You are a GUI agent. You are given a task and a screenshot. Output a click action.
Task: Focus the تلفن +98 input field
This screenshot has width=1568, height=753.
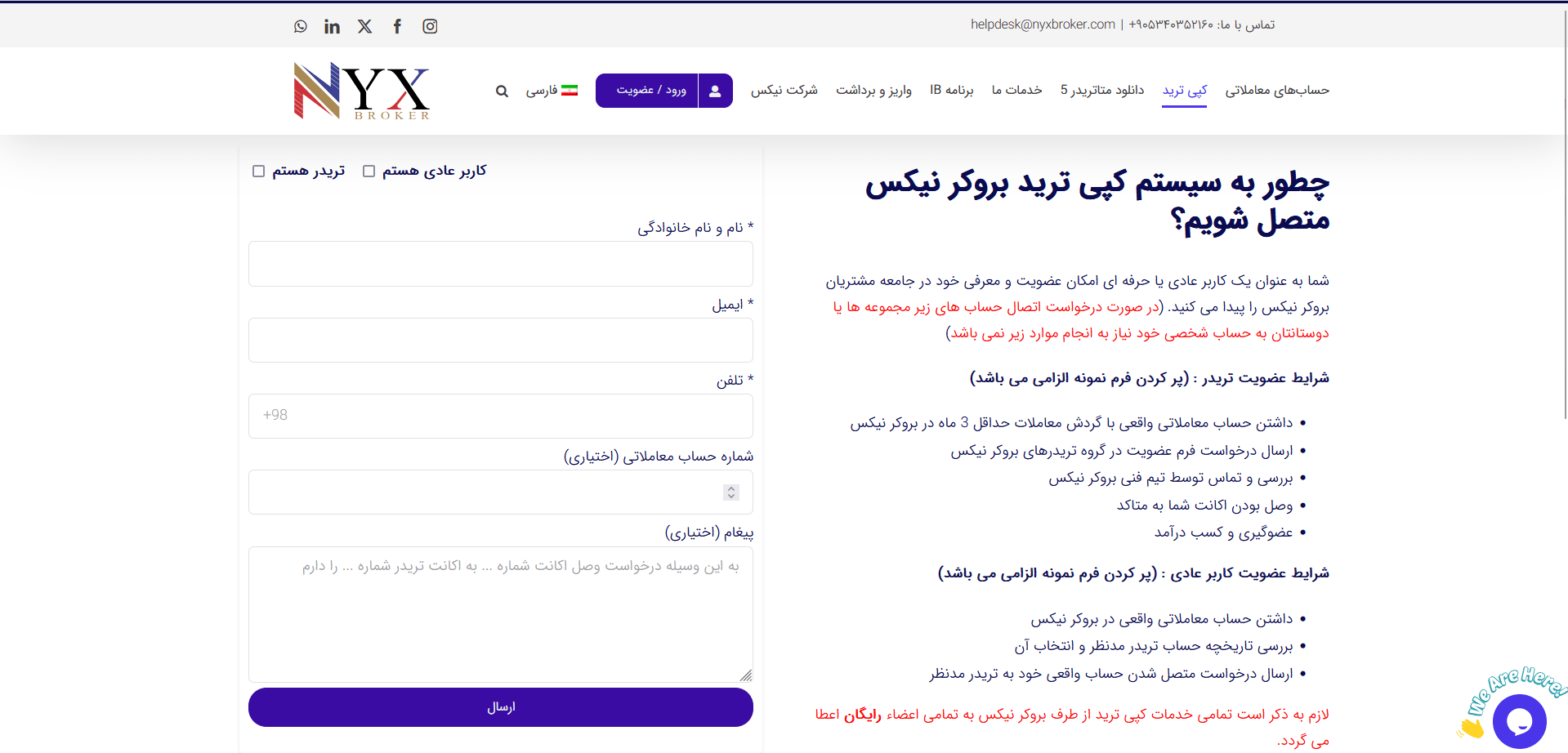(x=501, y=416)
